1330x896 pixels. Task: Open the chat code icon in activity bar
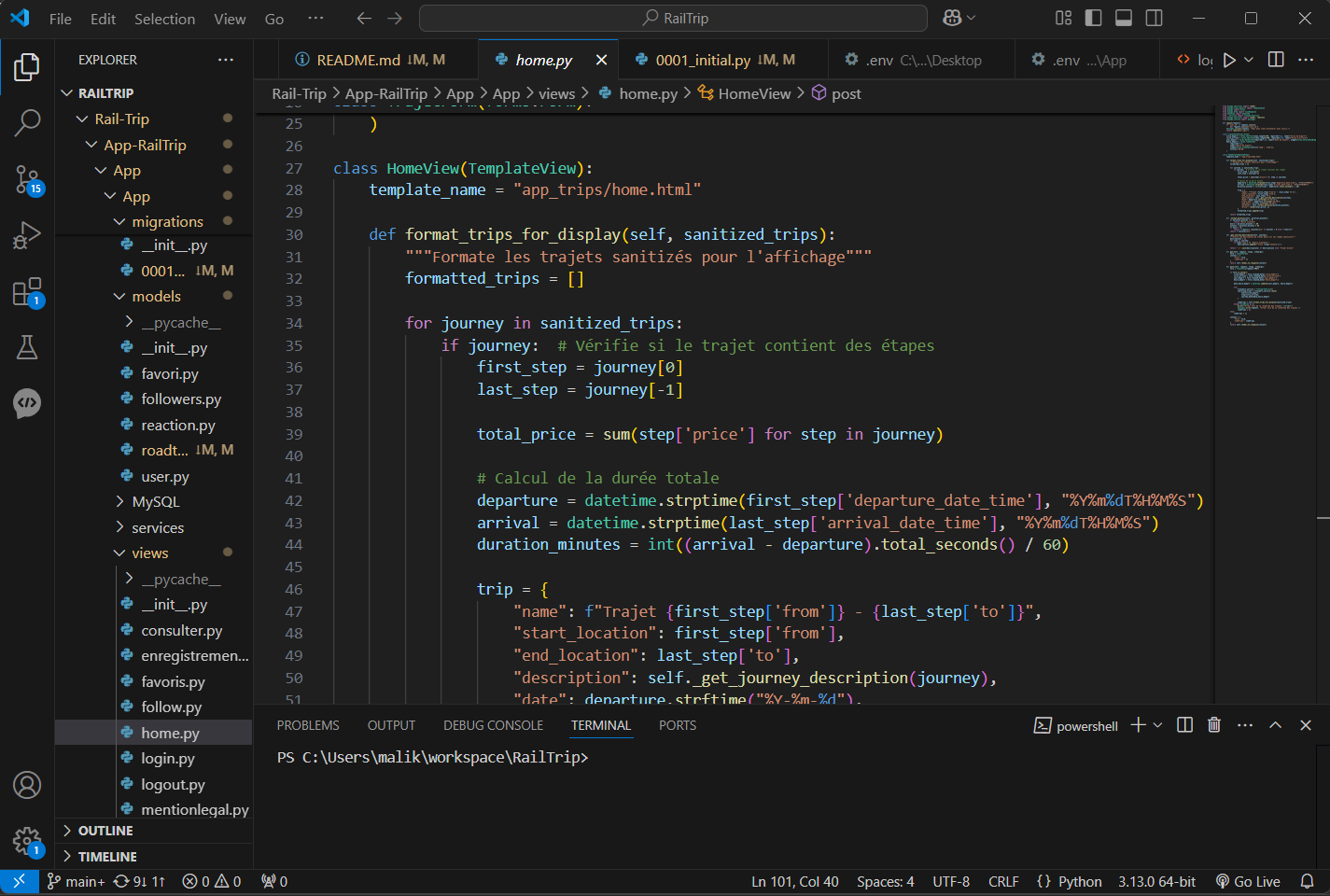tap(27, 403)
